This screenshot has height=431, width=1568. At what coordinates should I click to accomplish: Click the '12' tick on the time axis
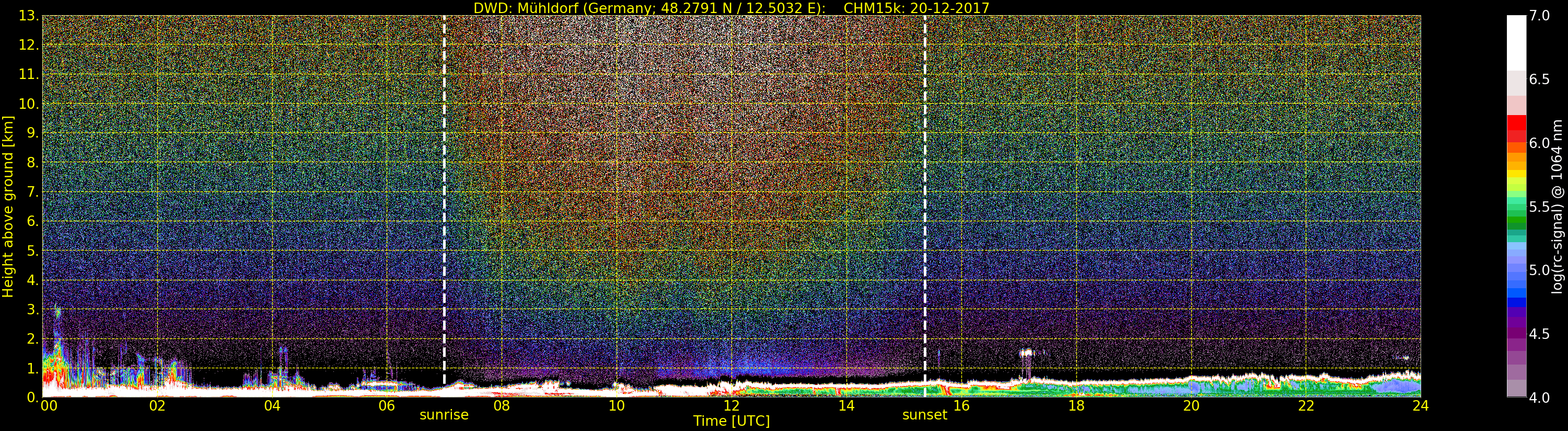click(x=731, y=405)
